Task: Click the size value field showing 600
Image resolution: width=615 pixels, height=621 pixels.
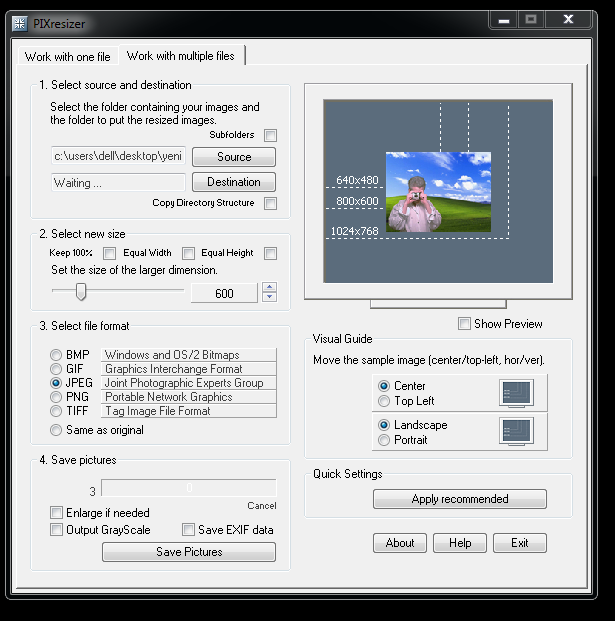Action: pos(223,293)
